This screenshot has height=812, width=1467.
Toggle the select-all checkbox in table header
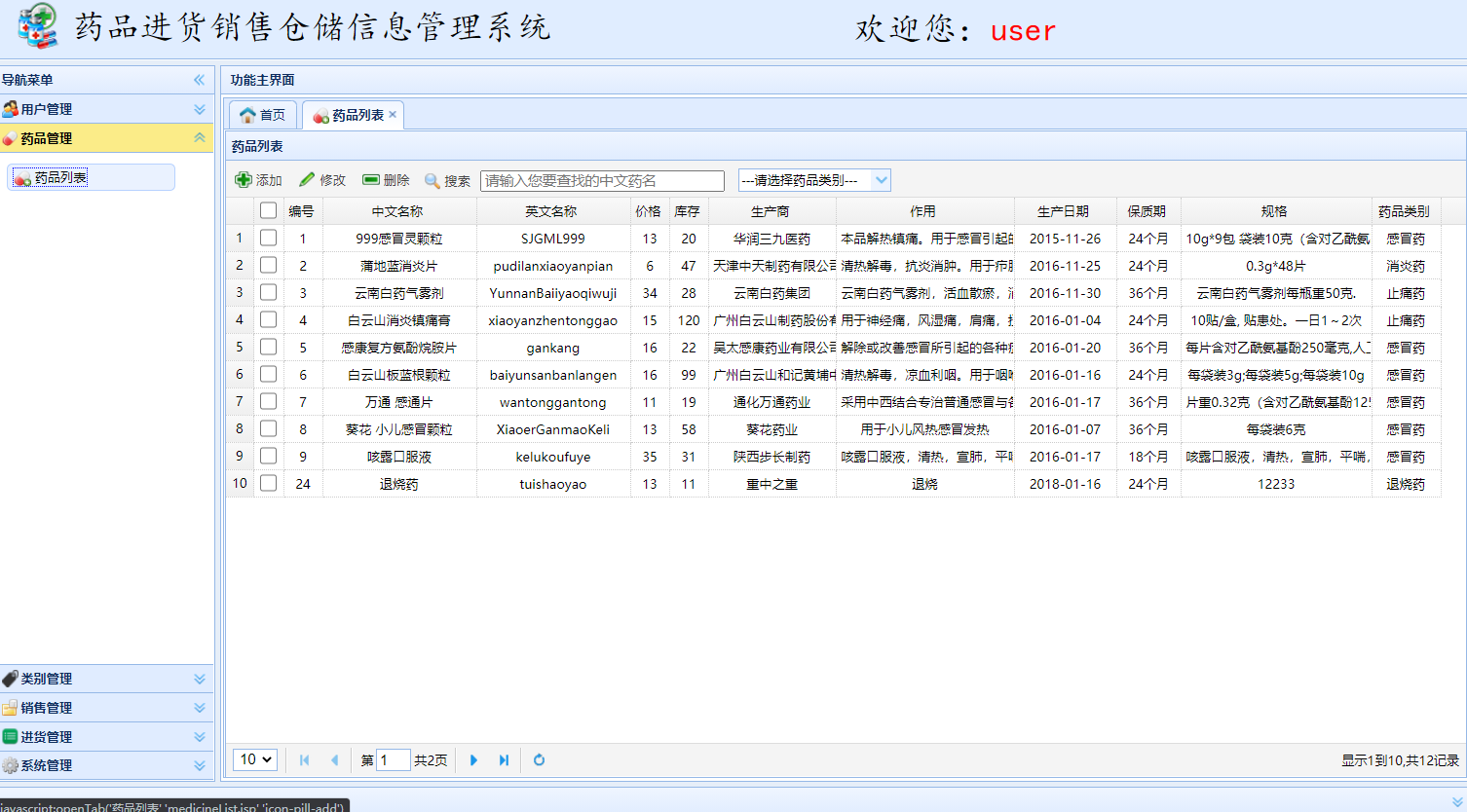(268, 209)
